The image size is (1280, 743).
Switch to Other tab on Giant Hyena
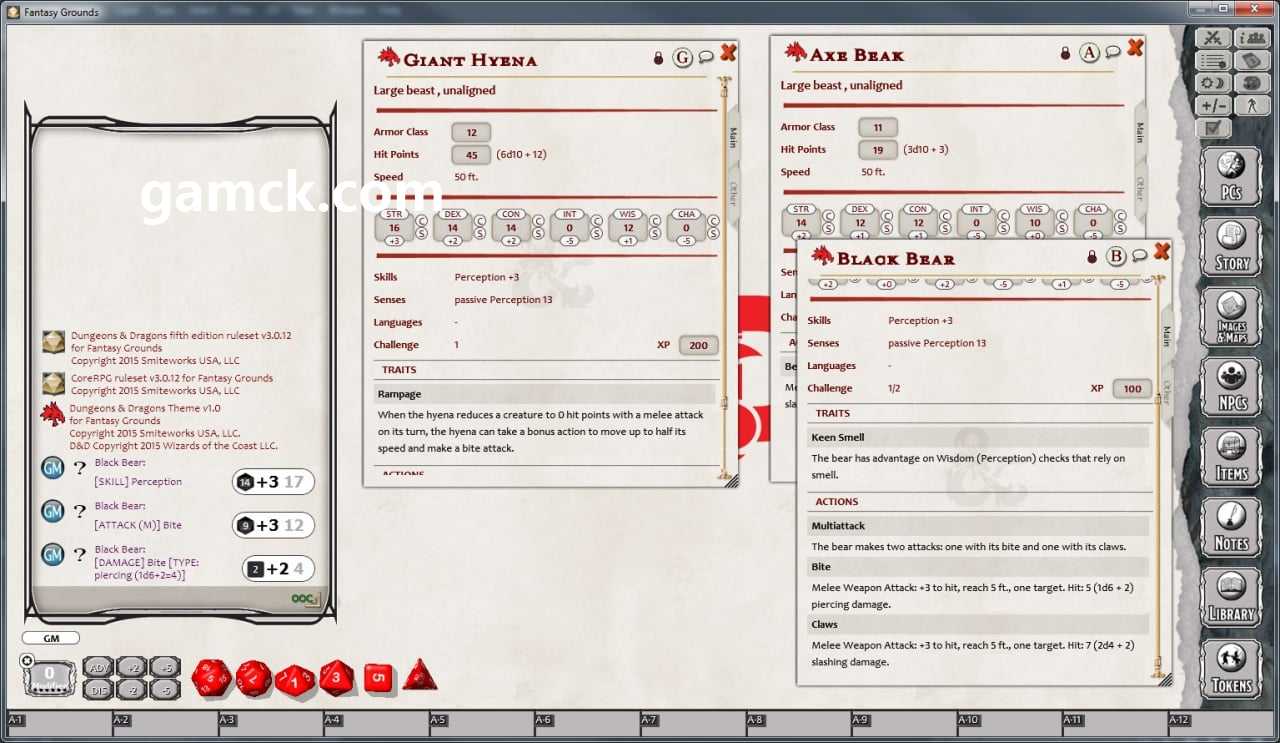[x=732, y=192]
